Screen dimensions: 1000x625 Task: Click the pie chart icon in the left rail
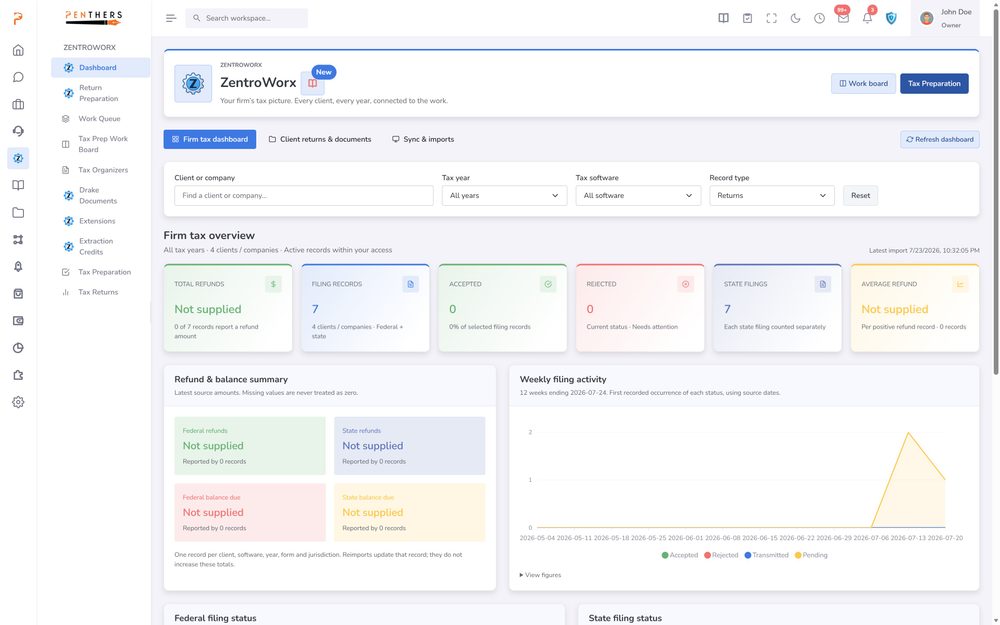pos(18,348)
